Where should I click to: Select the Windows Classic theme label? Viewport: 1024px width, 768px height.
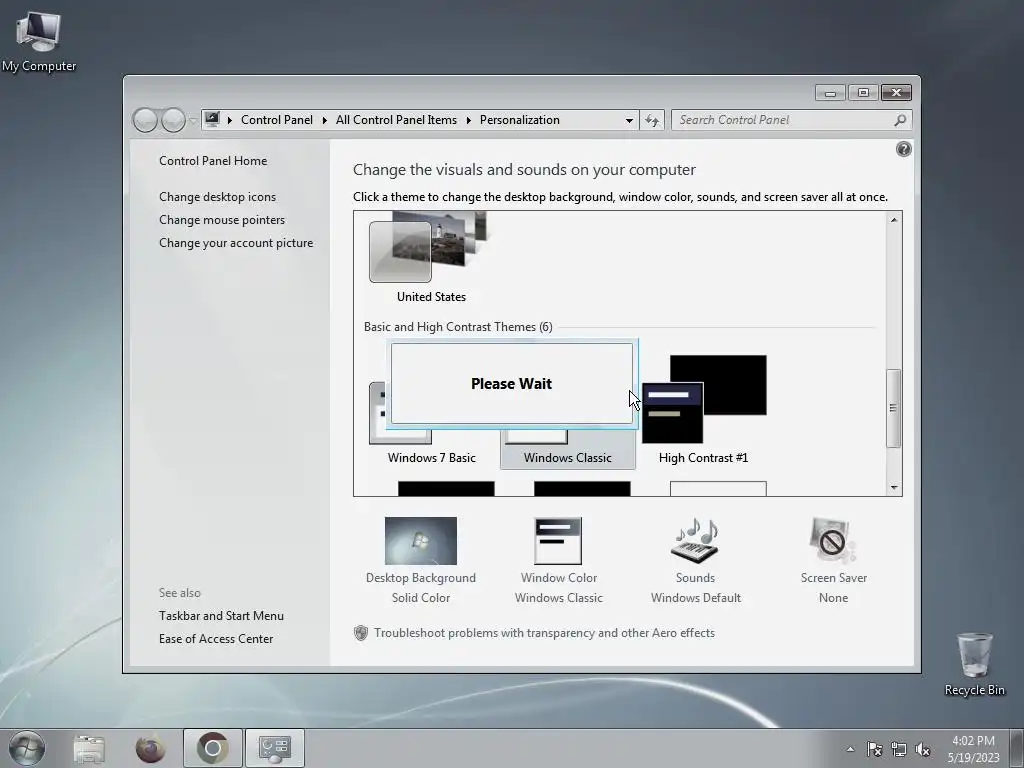click(568, 458)
